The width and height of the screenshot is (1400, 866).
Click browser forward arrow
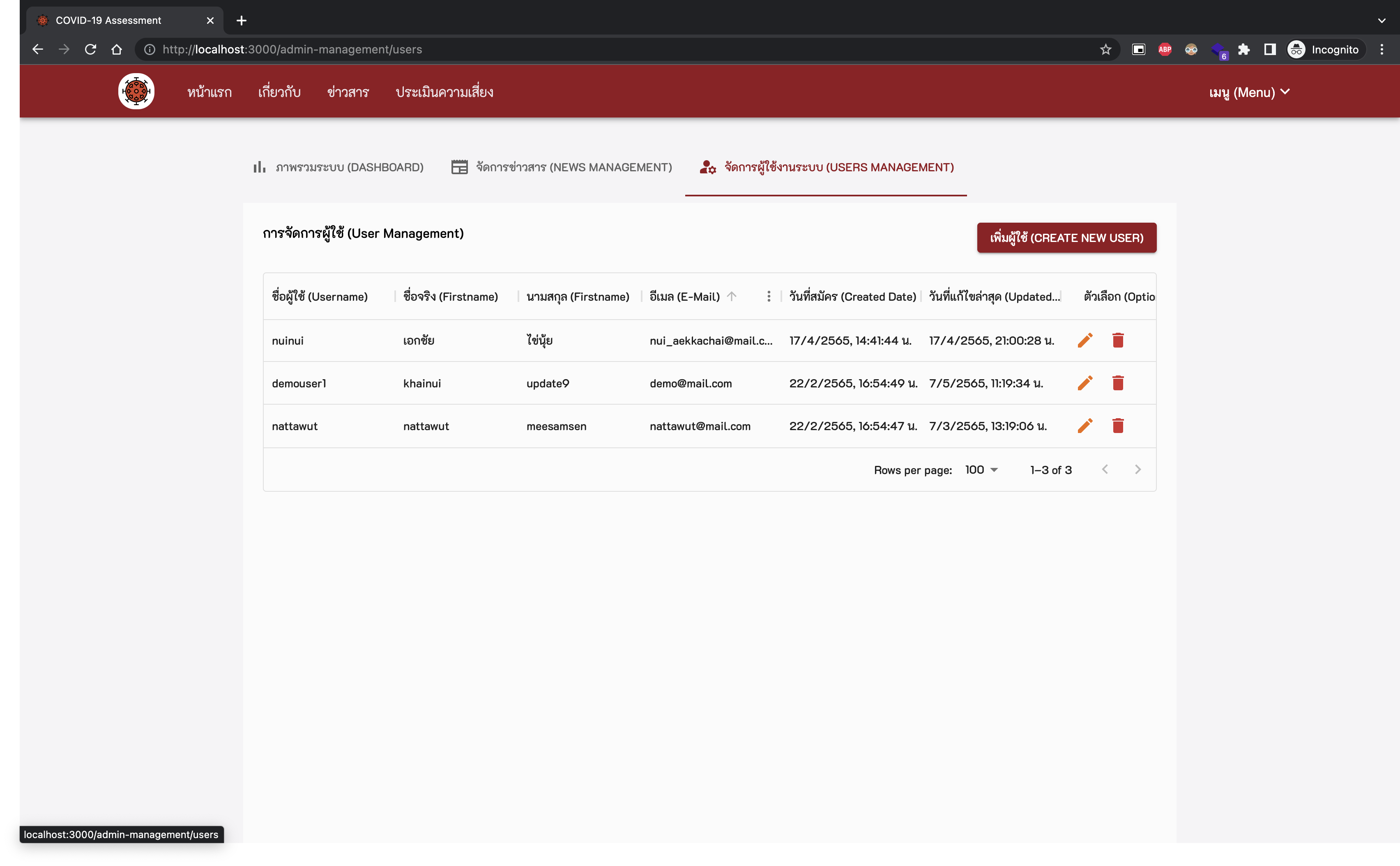pos(64,49)
